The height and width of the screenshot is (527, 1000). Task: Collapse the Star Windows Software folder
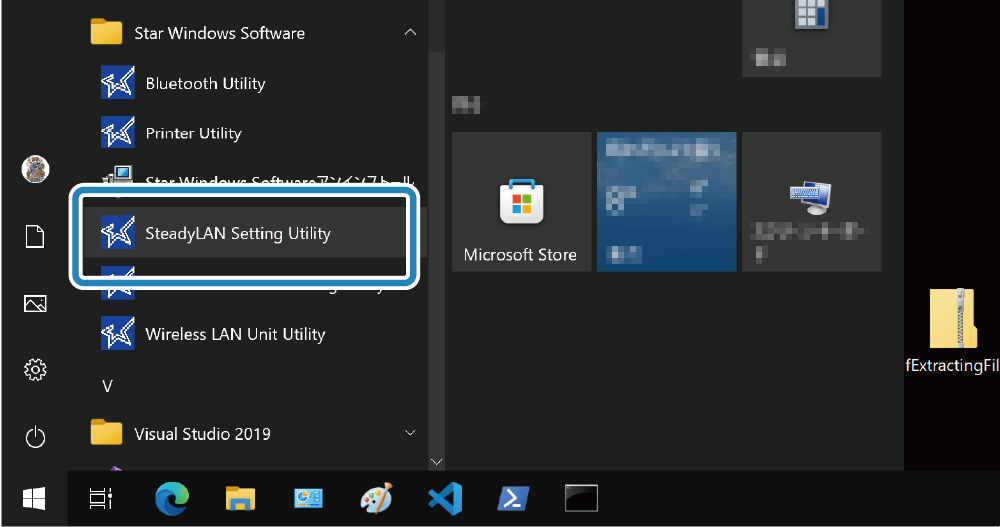[x=409, y=33]
